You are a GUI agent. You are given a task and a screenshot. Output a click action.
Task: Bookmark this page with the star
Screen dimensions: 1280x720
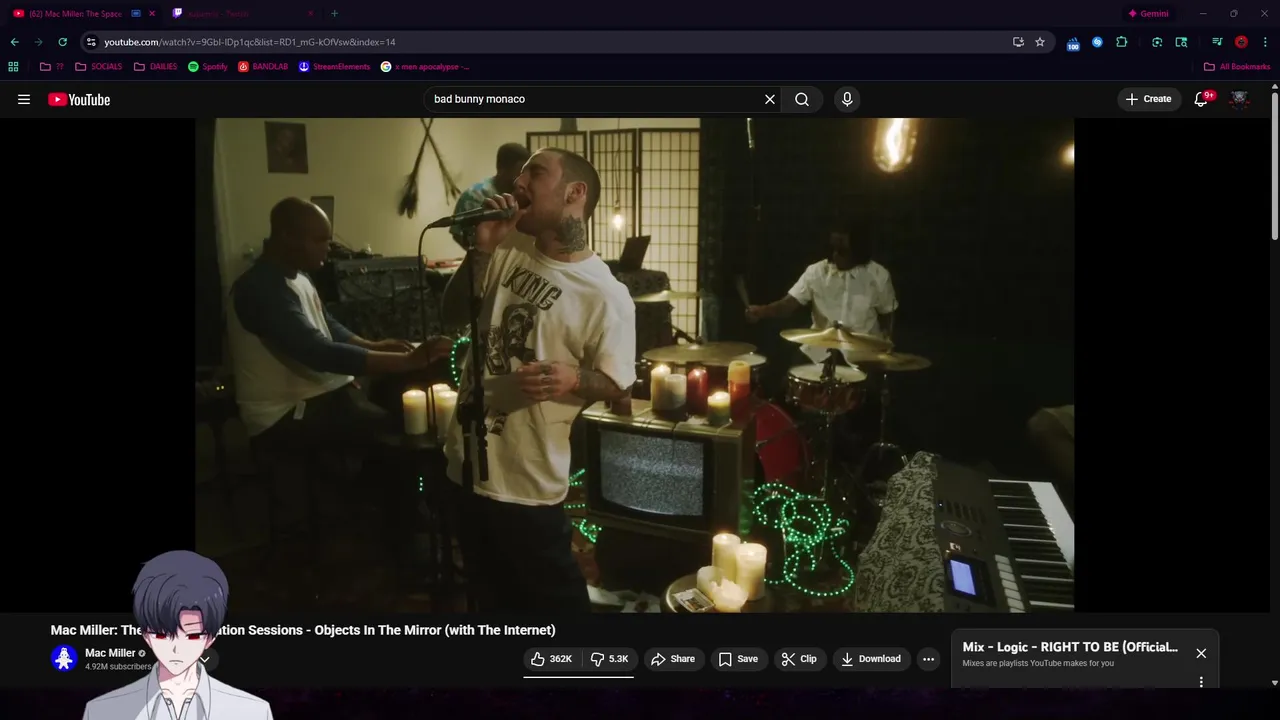pos(1040,42)
